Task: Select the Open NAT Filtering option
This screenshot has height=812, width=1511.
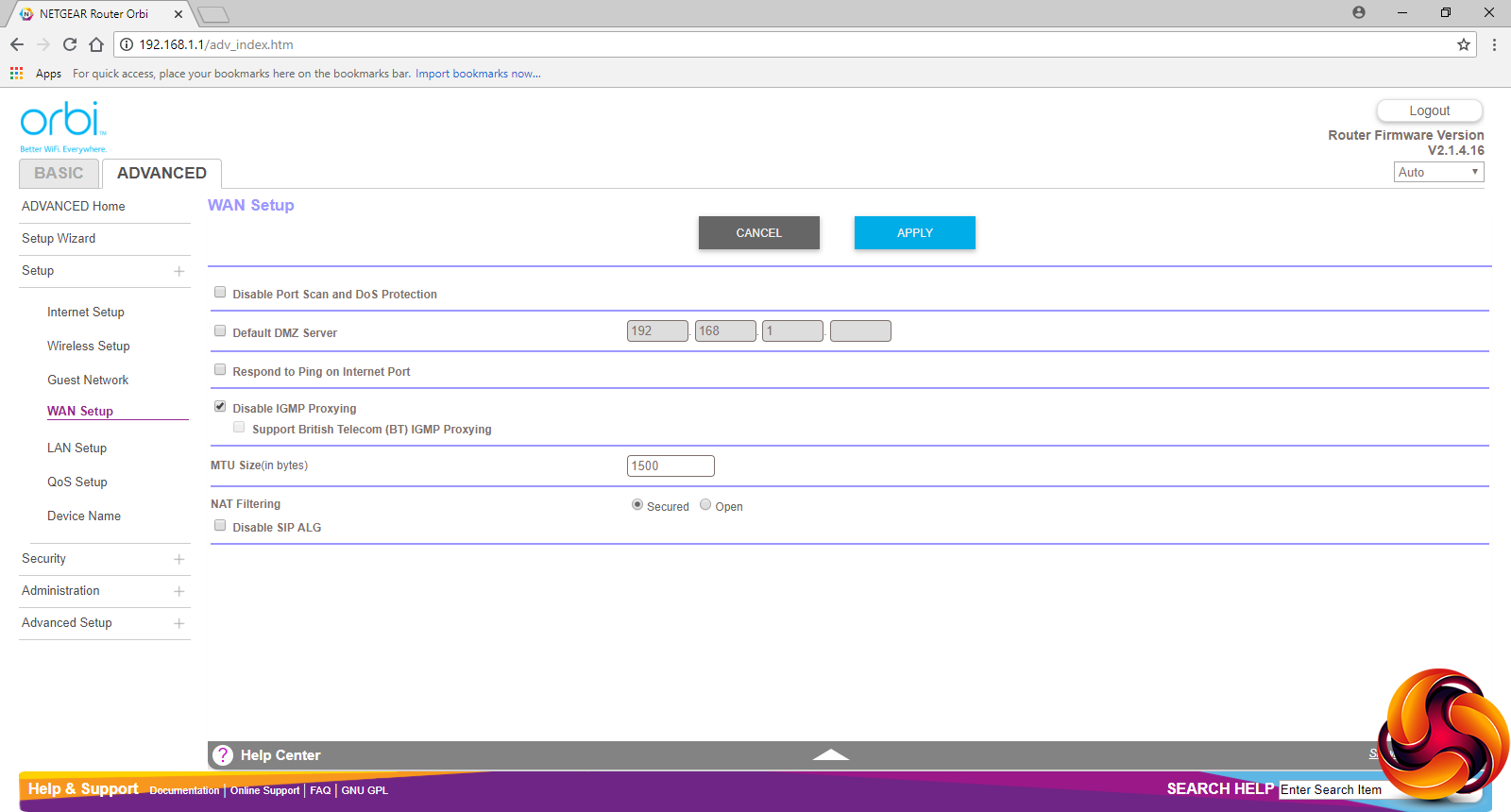Action: (705, 505)
